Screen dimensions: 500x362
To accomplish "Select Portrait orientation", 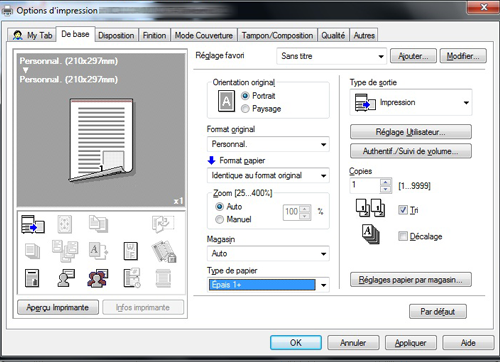I will click(x=245, y=96).
